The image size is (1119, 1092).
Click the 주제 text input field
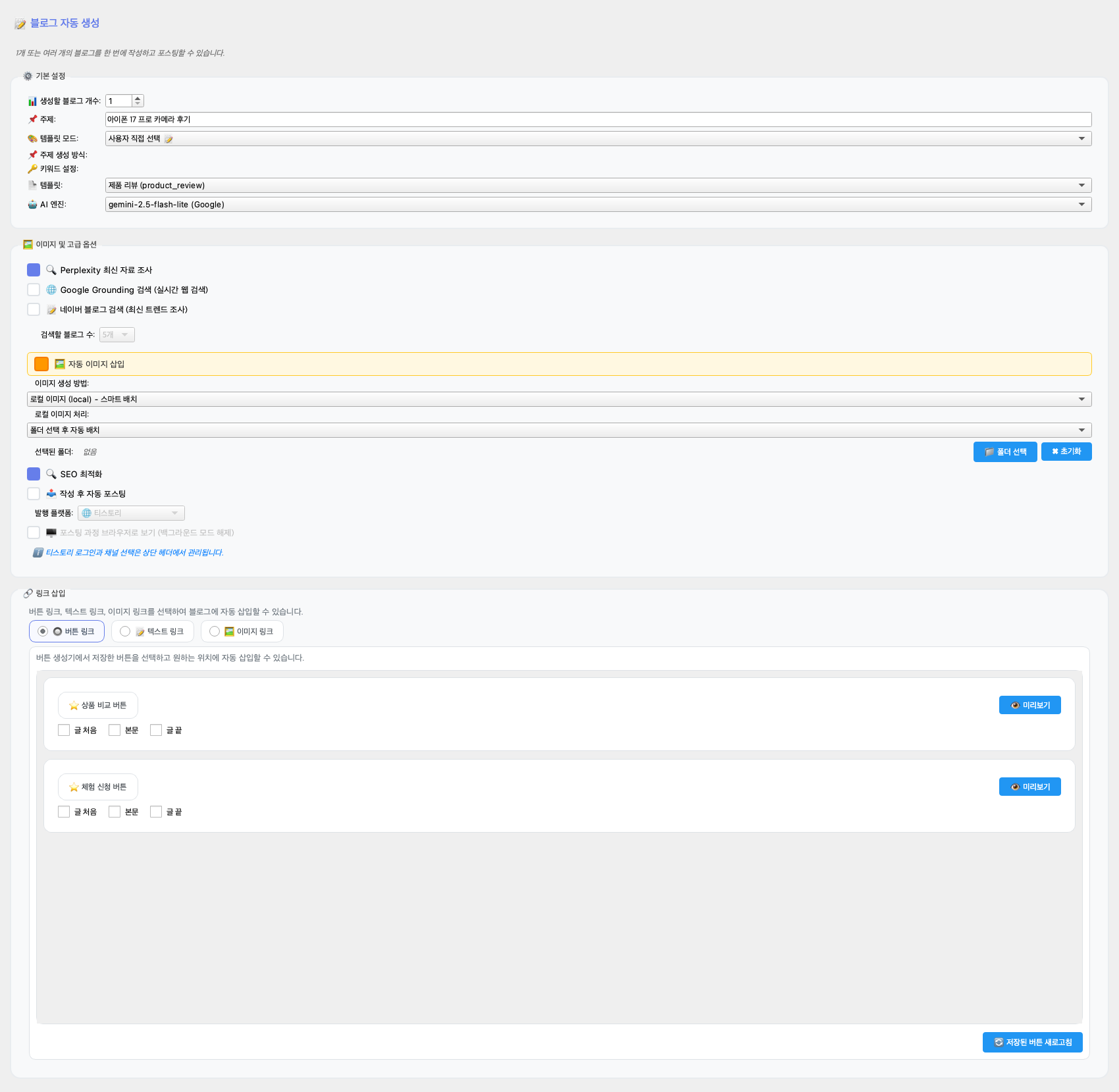[598, 119]
